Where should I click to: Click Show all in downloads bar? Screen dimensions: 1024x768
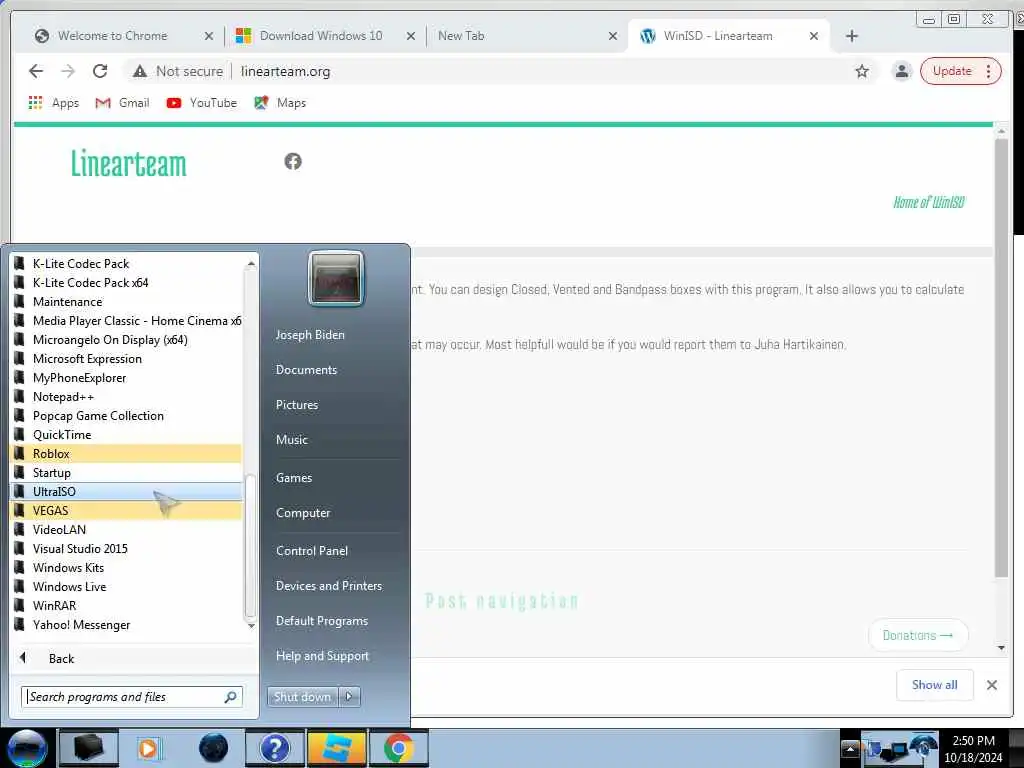pos(935,685)
